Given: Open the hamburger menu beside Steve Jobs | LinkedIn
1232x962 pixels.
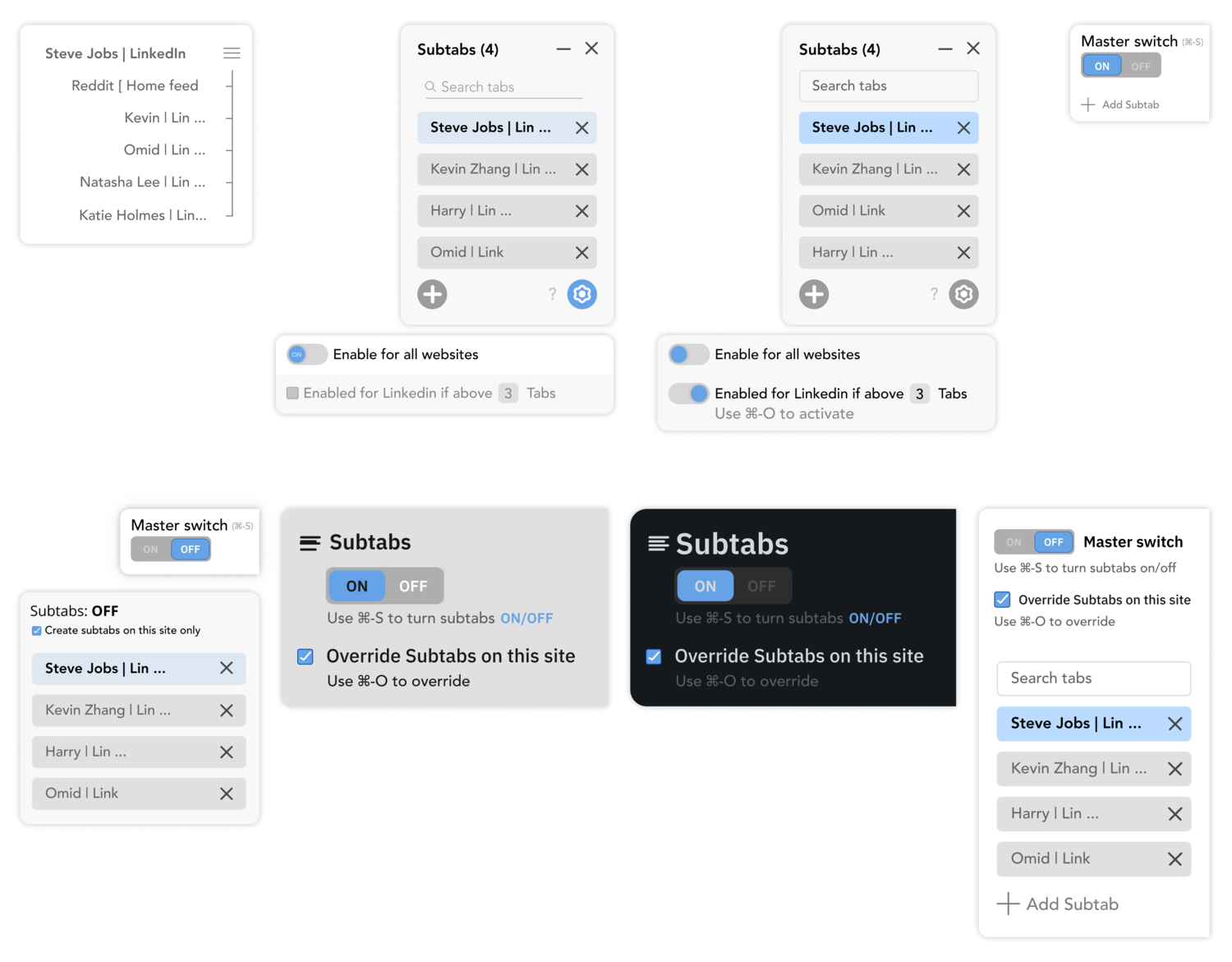Looking at the screenshot, I should click(x=232, y=53).
